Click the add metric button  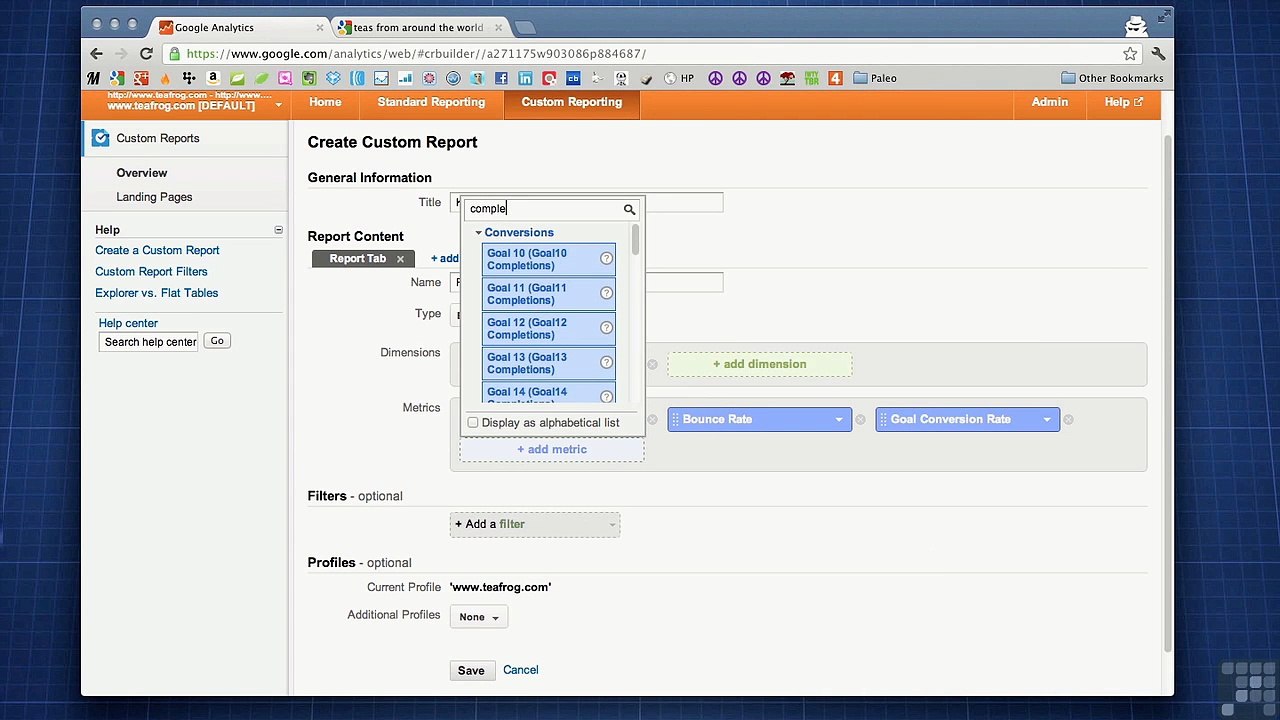pyautogui.click(x=552, y=450)
